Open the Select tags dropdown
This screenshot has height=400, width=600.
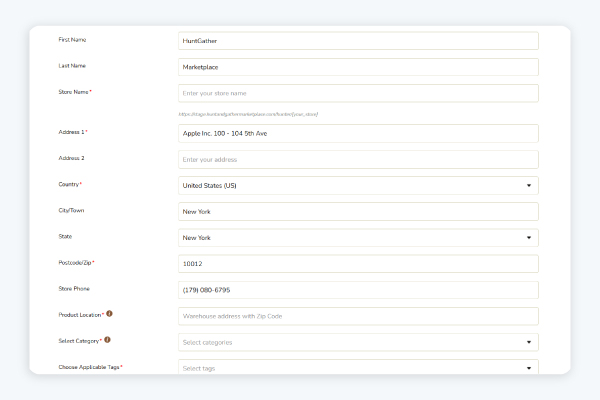point(357,368)
